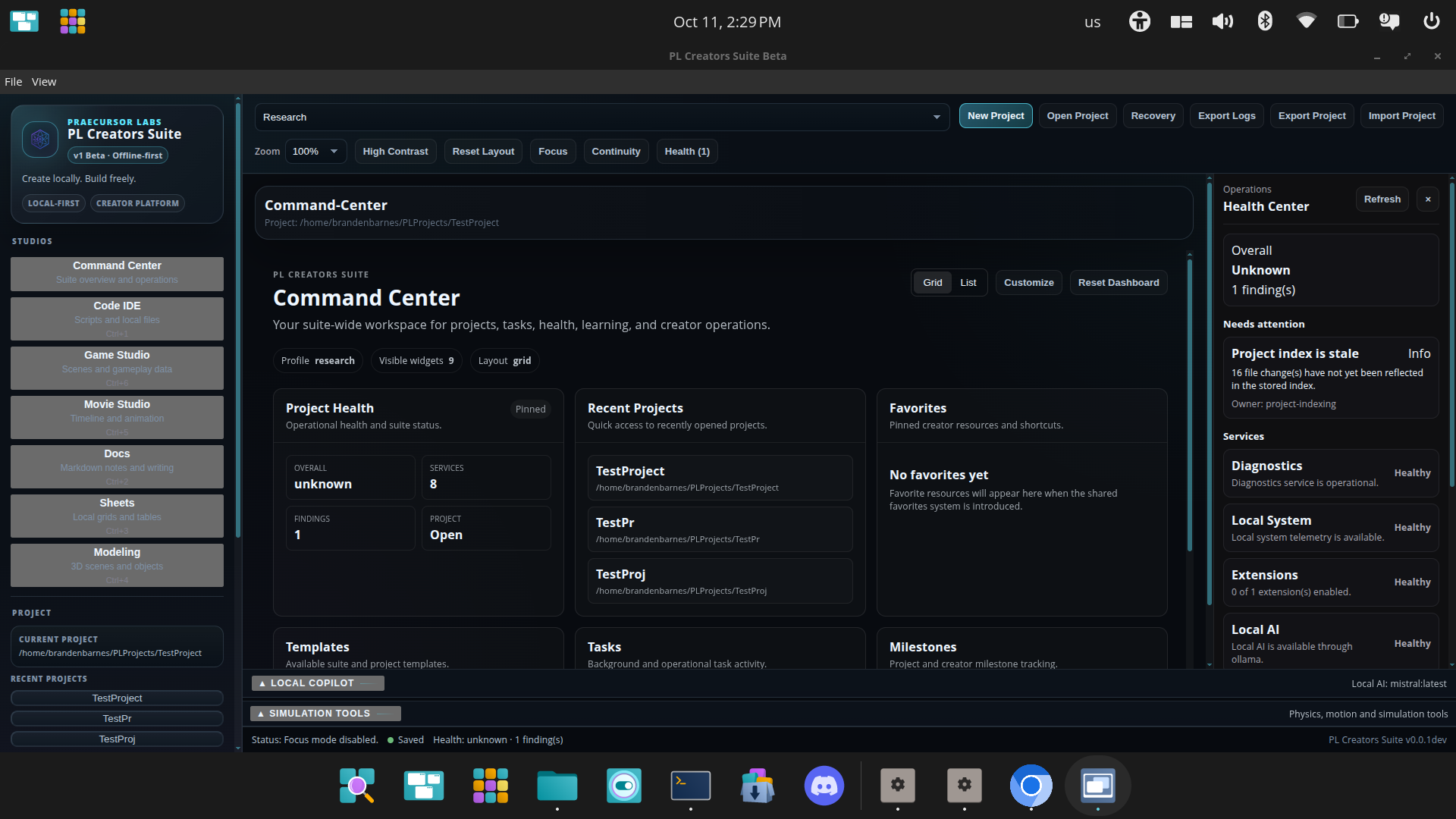Open the window tiling layout tray icon
This screenshot has height=819, width=1456.
point(1181,21)
